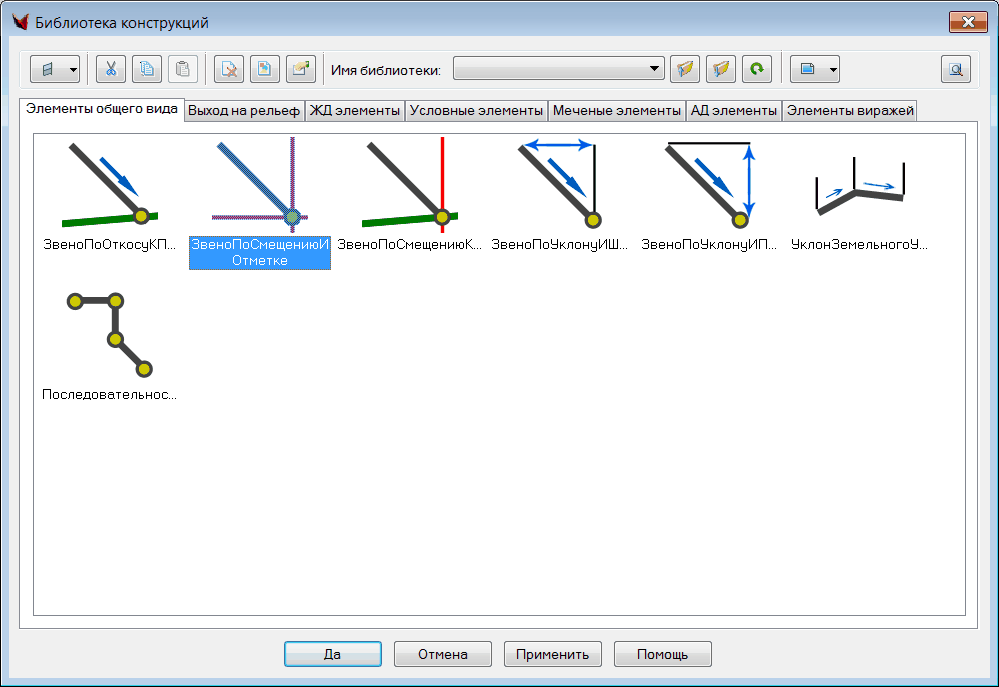Expand the first toolbar button's dropdown arrow

73,69
